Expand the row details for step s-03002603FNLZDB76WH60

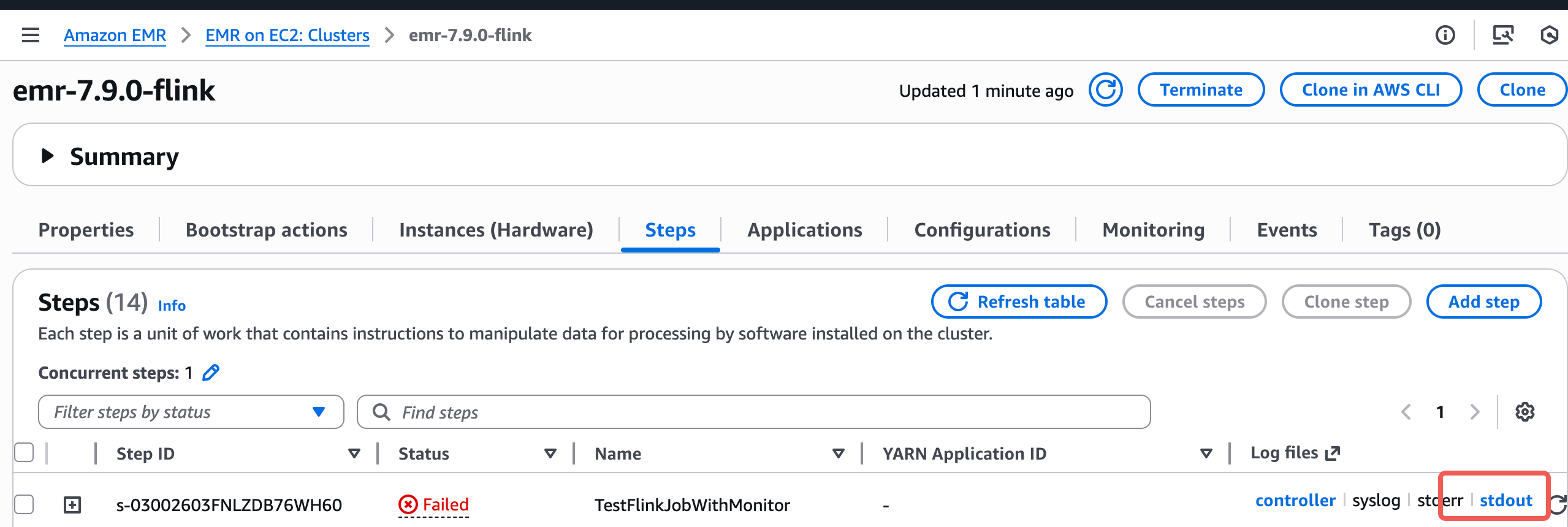coord(72,505)
